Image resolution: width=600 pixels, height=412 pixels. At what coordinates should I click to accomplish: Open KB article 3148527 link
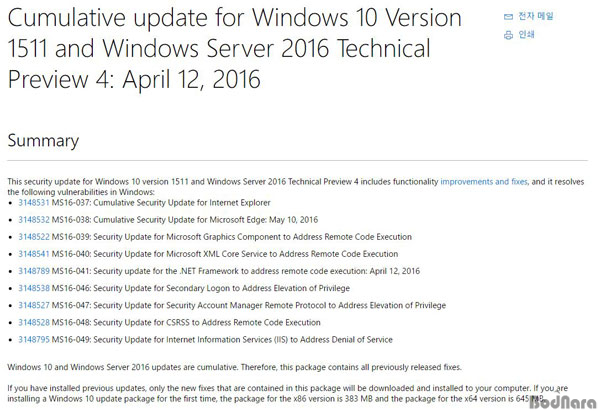click(34, 305)
